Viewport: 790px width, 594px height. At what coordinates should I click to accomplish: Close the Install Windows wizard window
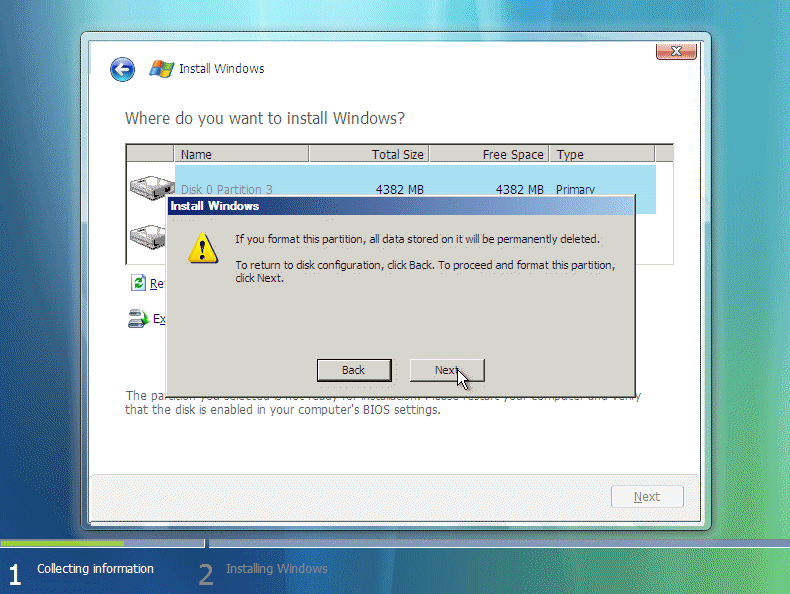[676, 51]
